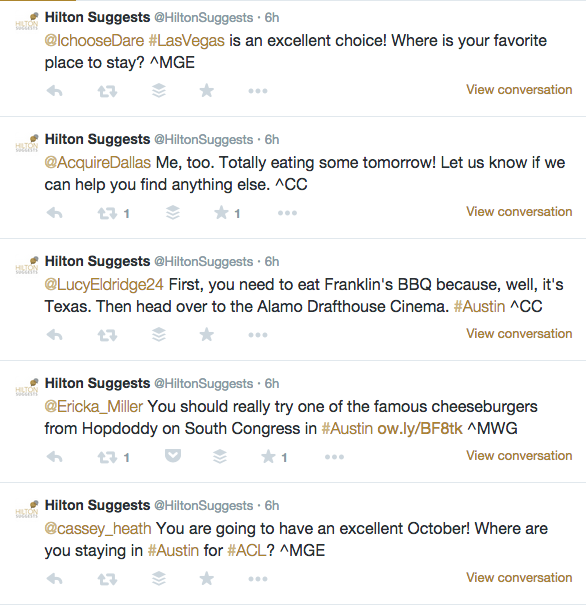586x605 pixels.
Task: Open the ow.ly/BF8tk link
Action: click(x=420, y=429)
